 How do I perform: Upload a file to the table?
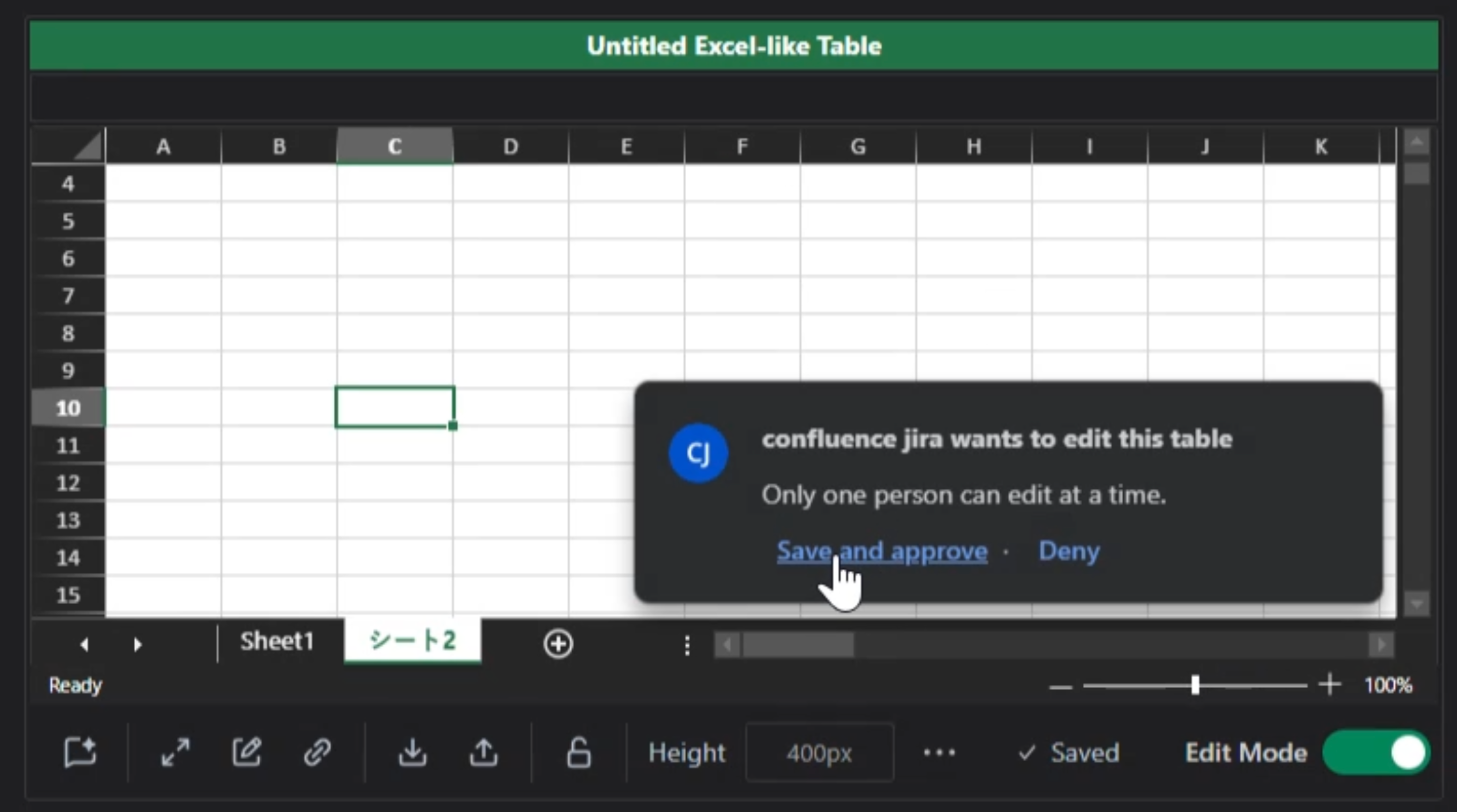484,752
